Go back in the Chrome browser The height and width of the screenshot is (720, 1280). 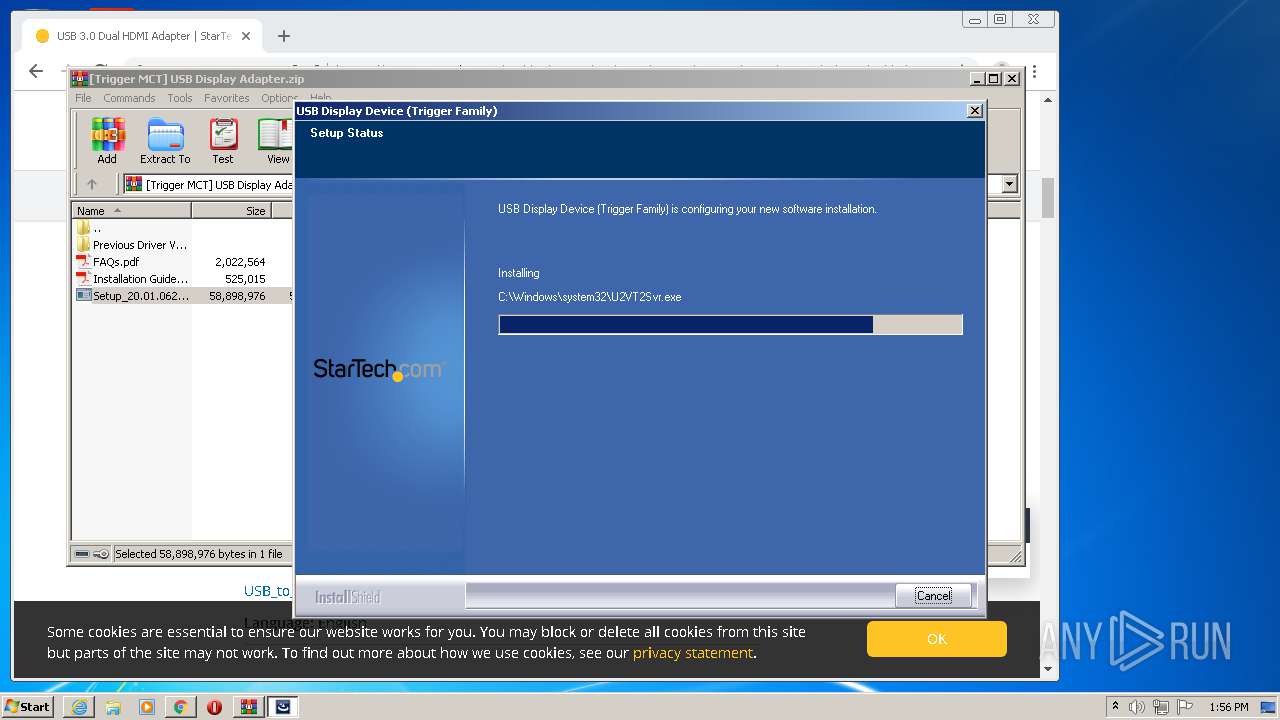36,71
